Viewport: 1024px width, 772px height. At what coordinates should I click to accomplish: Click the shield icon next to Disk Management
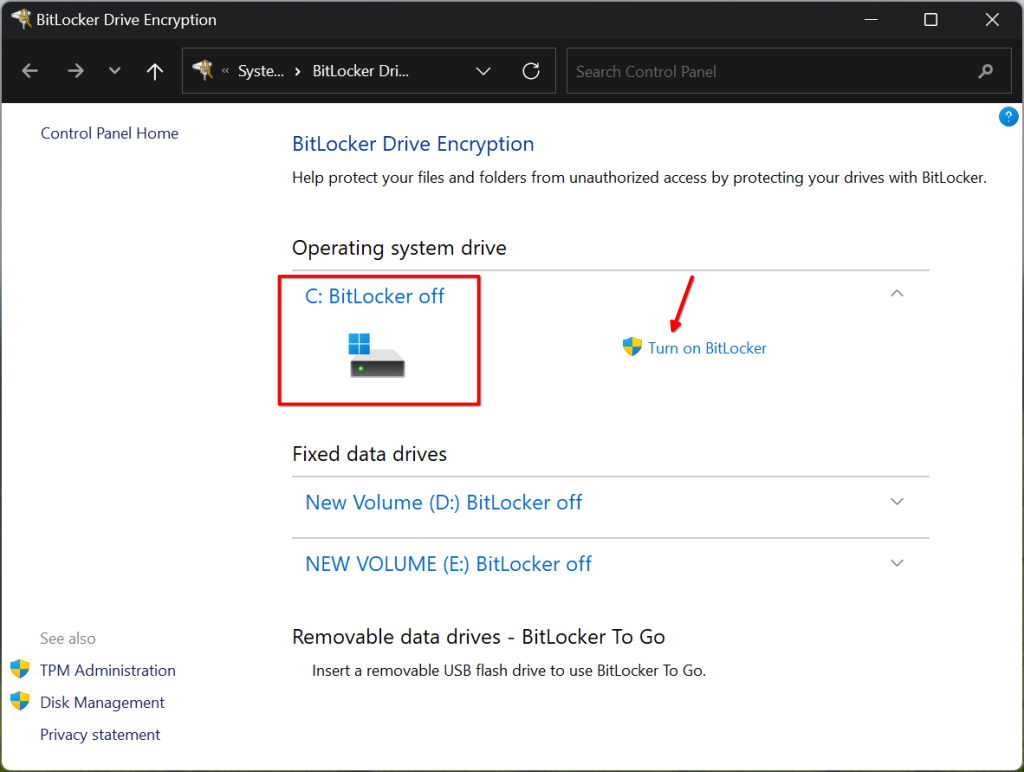20,701
